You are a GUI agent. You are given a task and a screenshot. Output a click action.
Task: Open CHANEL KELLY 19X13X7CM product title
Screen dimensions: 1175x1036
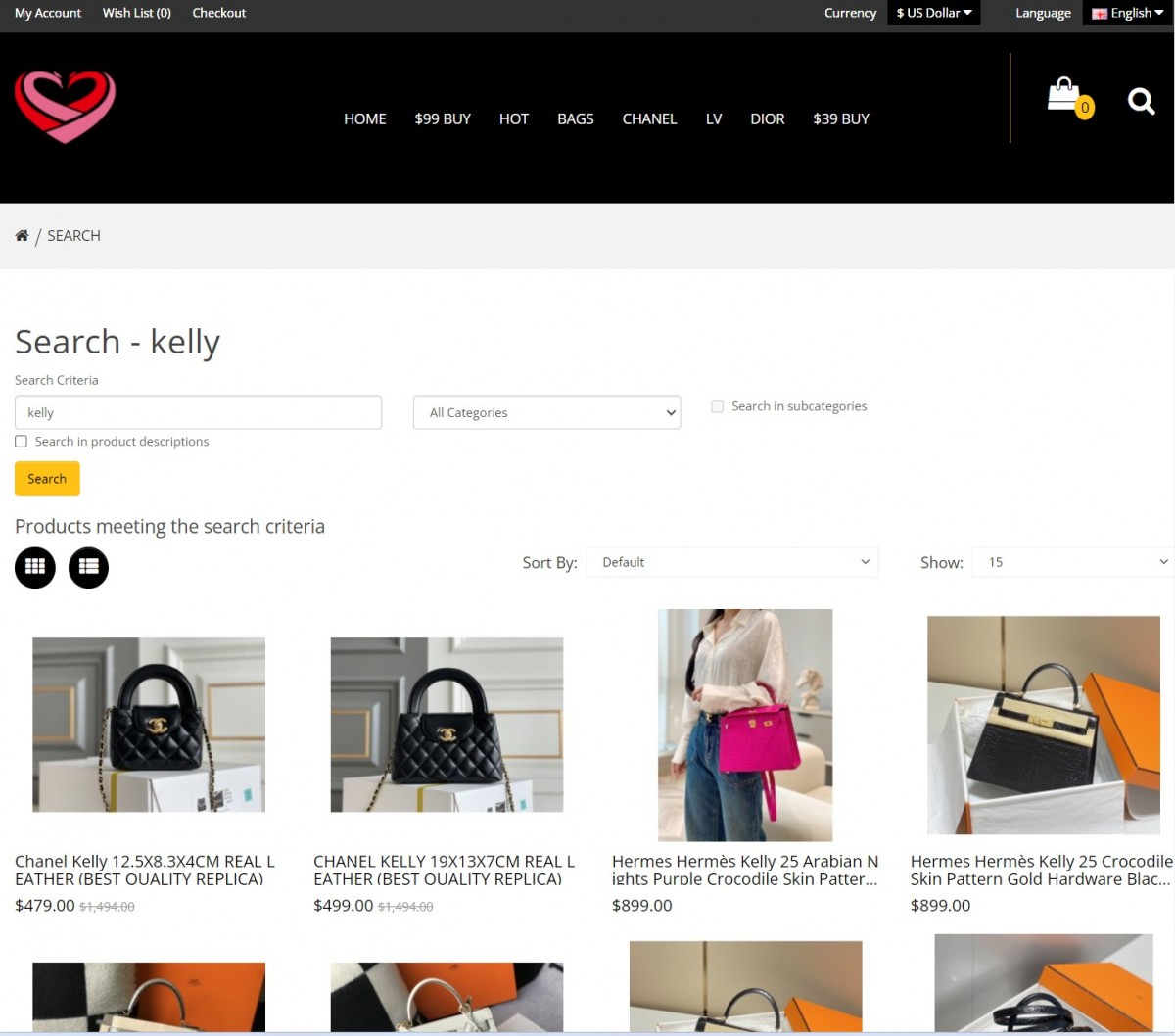[x=445, y=870]
